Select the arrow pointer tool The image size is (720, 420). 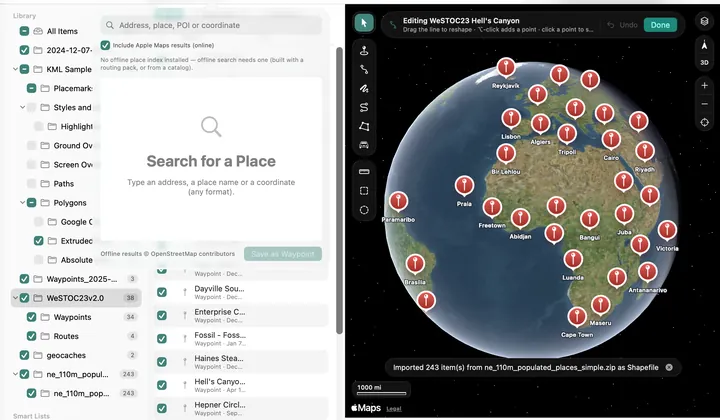pyautogui.click(x=364, y=22)
